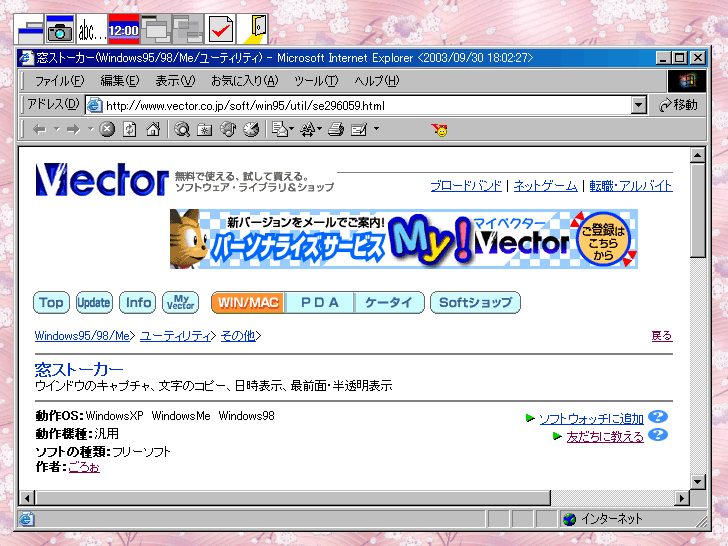Image resolution: width=728 pixels, height=546 pixels.
Task: Expand the text size dropdown arrow
Action: [x=319, y=129]
